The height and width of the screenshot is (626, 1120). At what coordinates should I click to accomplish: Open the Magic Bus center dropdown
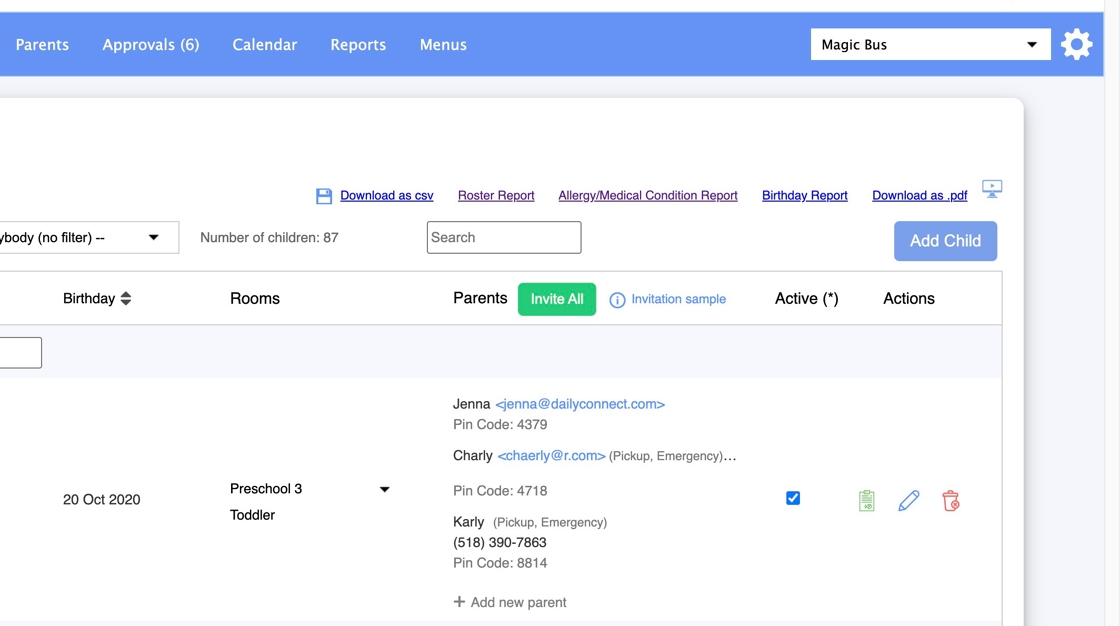click(930, 44)
